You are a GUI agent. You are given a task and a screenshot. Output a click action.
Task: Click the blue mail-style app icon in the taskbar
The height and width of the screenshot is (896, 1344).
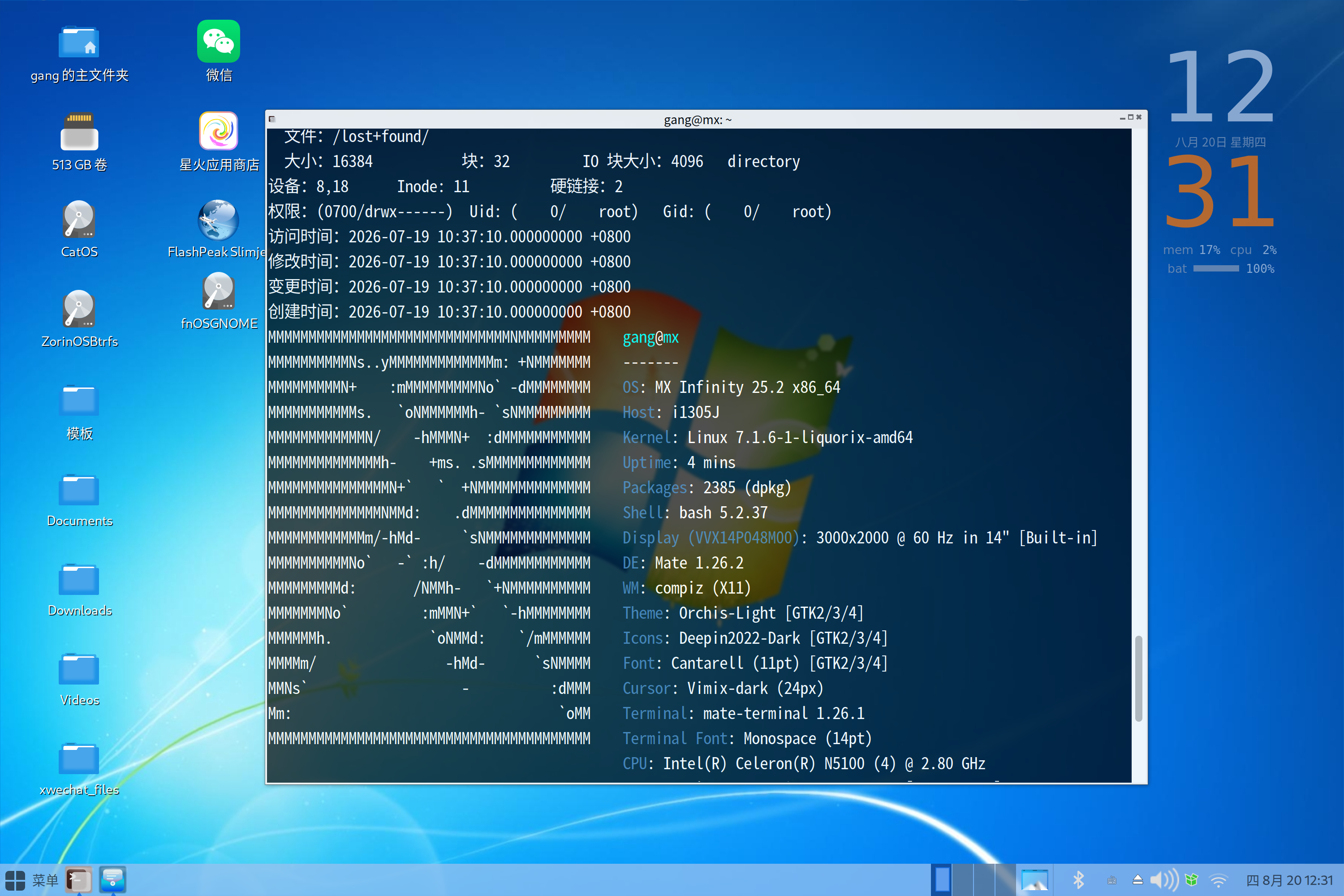point(112,880)
